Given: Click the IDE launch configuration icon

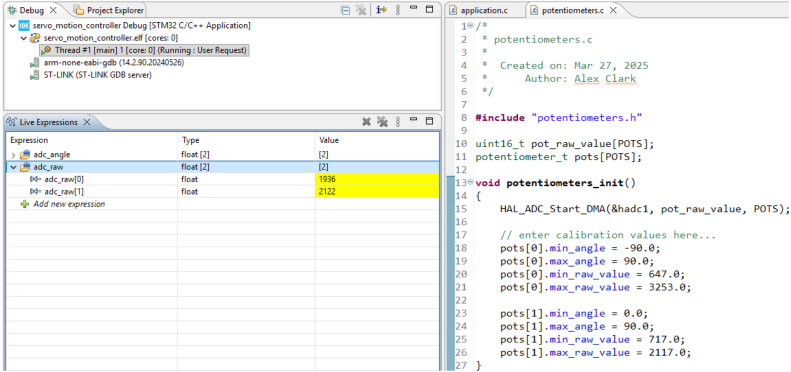Looking at the screenshot, I should [24, 25].
